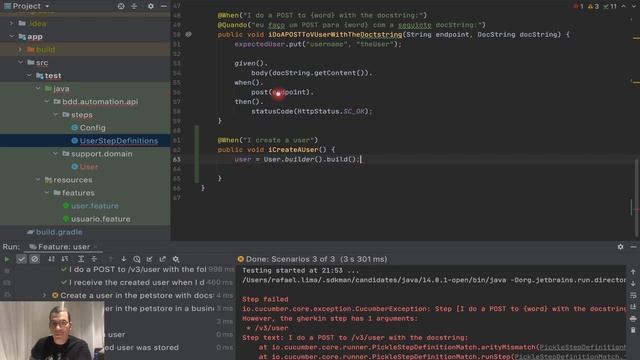The height and width of the screenshot is (360, 640).
Task: Sort tests alphabetically
Action: pos(51,259)
